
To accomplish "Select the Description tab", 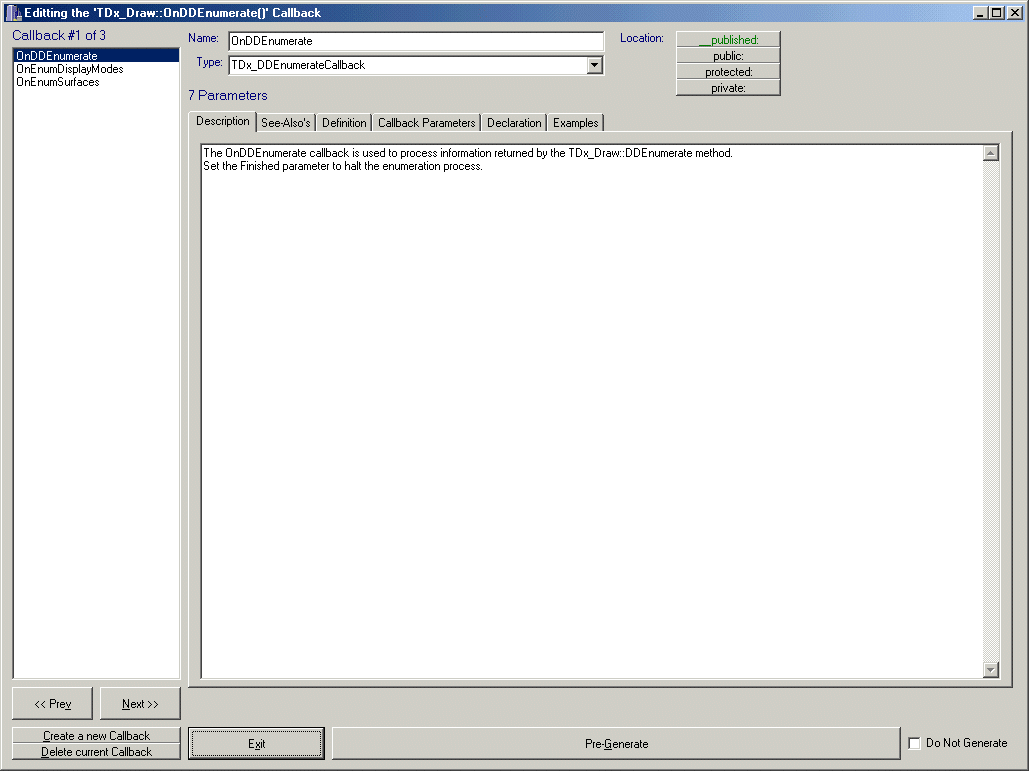I will pos(223,122).
